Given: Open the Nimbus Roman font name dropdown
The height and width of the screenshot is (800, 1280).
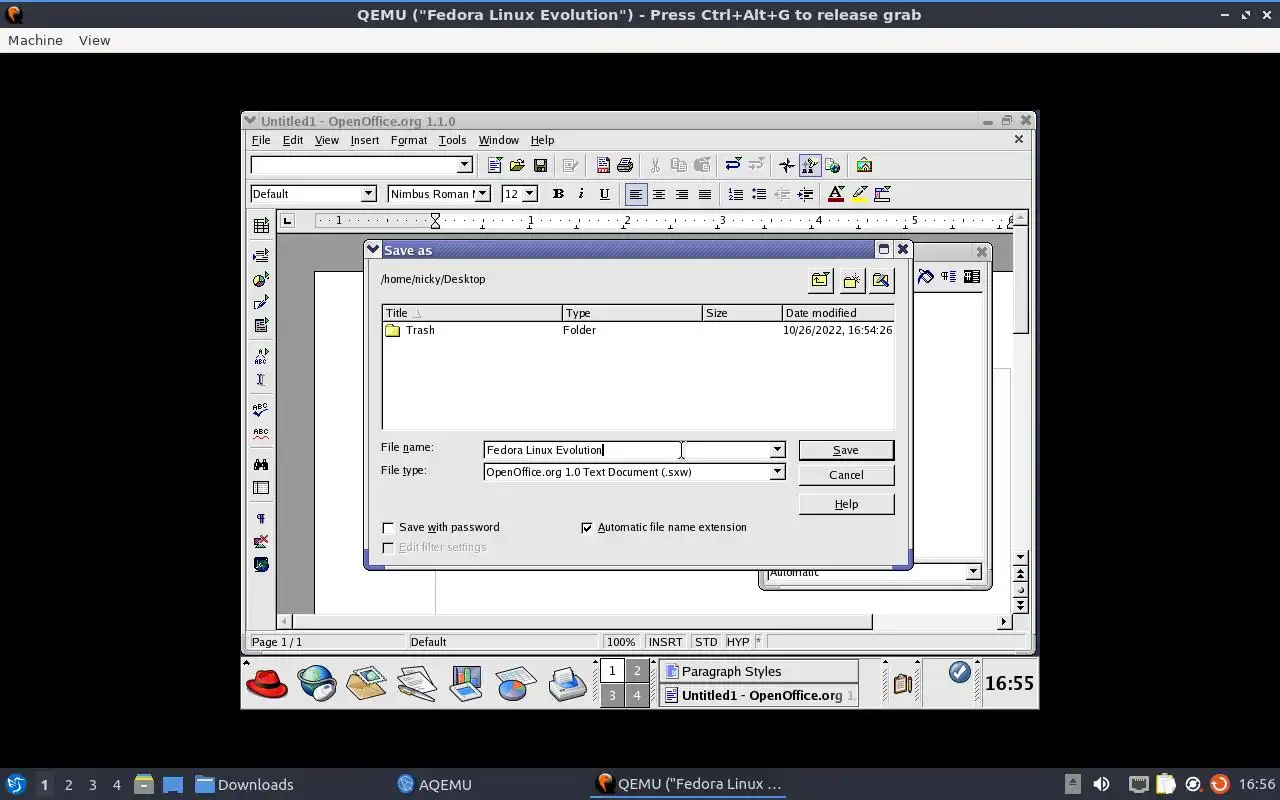Looking at the screenshot, I should (482, 194).
